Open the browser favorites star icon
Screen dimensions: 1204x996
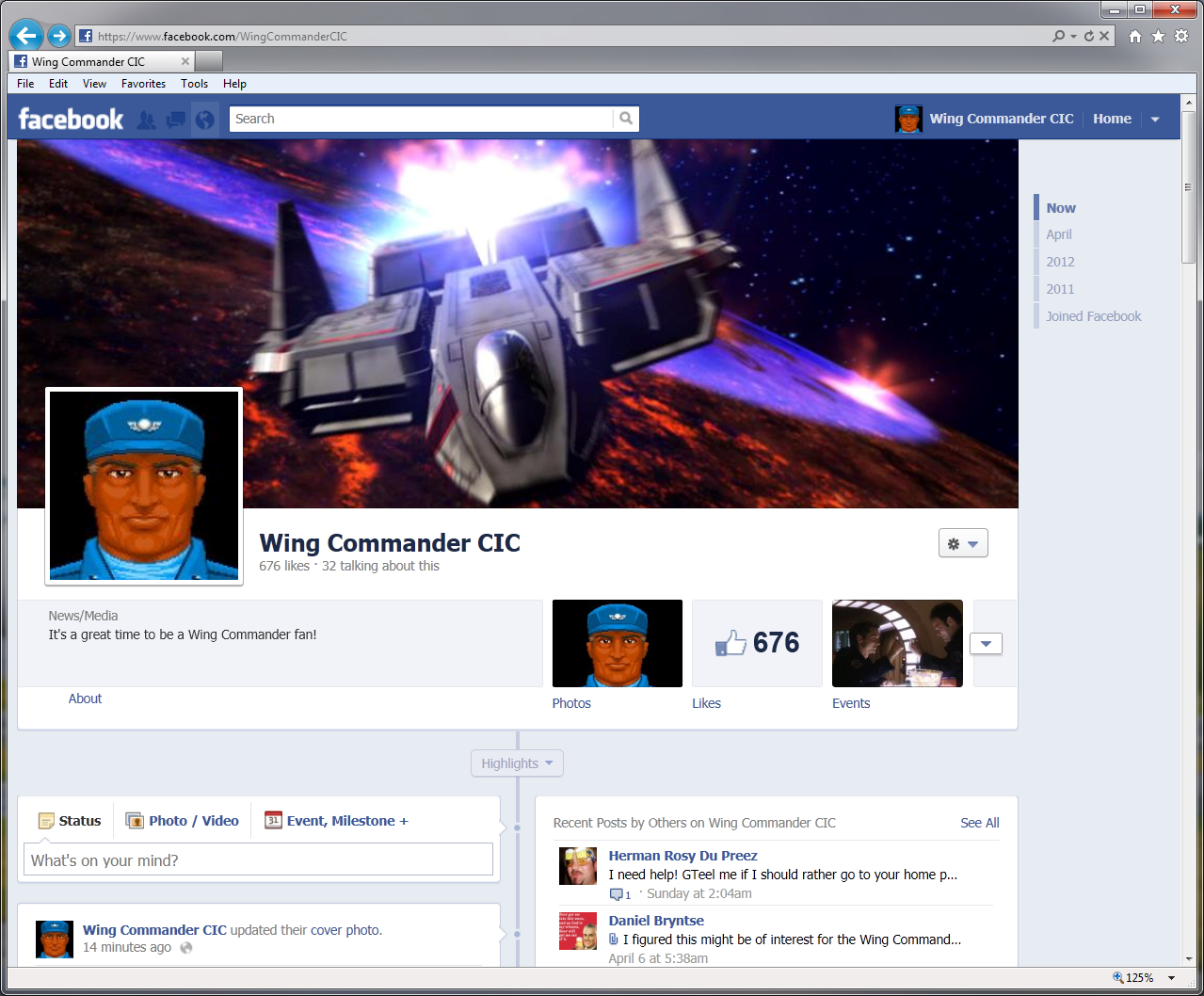click(1158, 37)
